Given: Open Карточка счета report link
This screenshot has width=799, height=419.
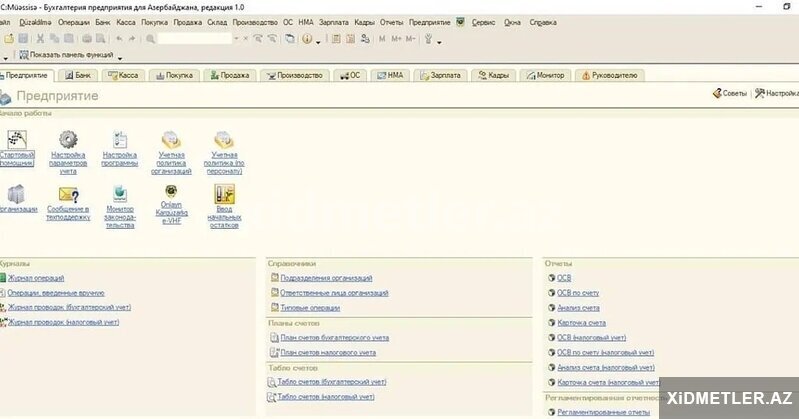Looking at the screenshot, I should [x=581, y=323].
